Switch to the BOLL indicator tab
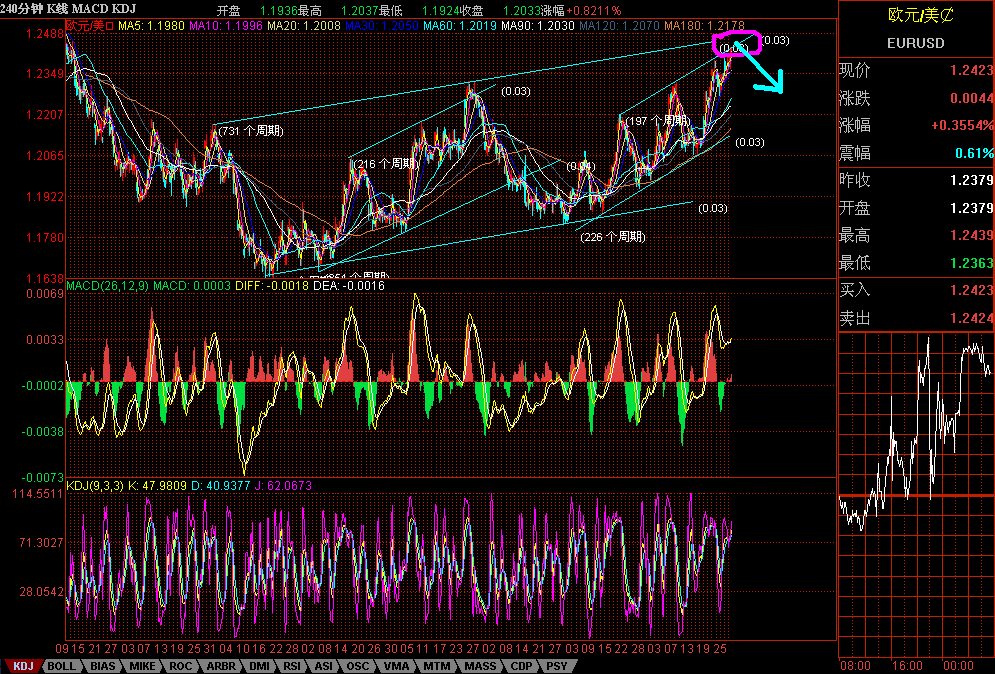The image size is (995, 674). pos(62,666)
